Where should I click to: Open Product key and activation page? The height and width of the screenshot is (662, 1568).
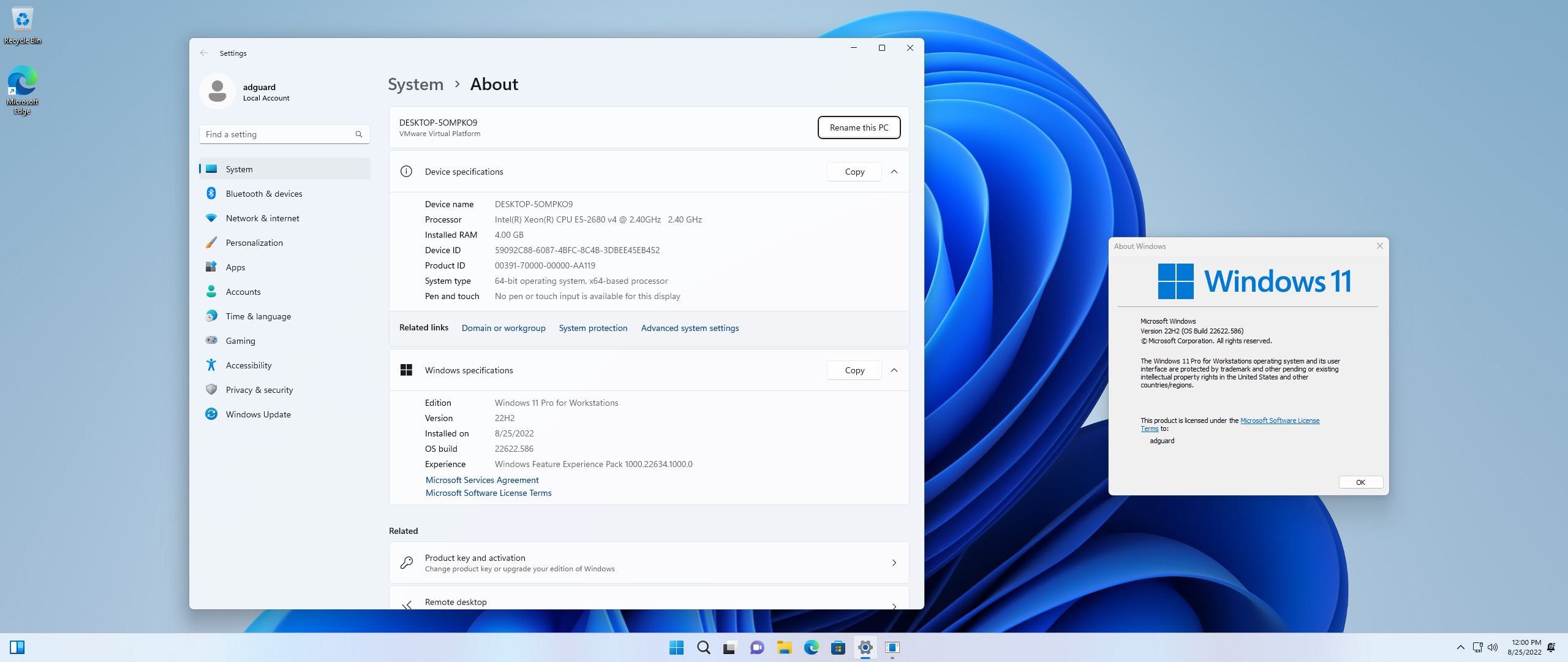[x=648, y=563]
